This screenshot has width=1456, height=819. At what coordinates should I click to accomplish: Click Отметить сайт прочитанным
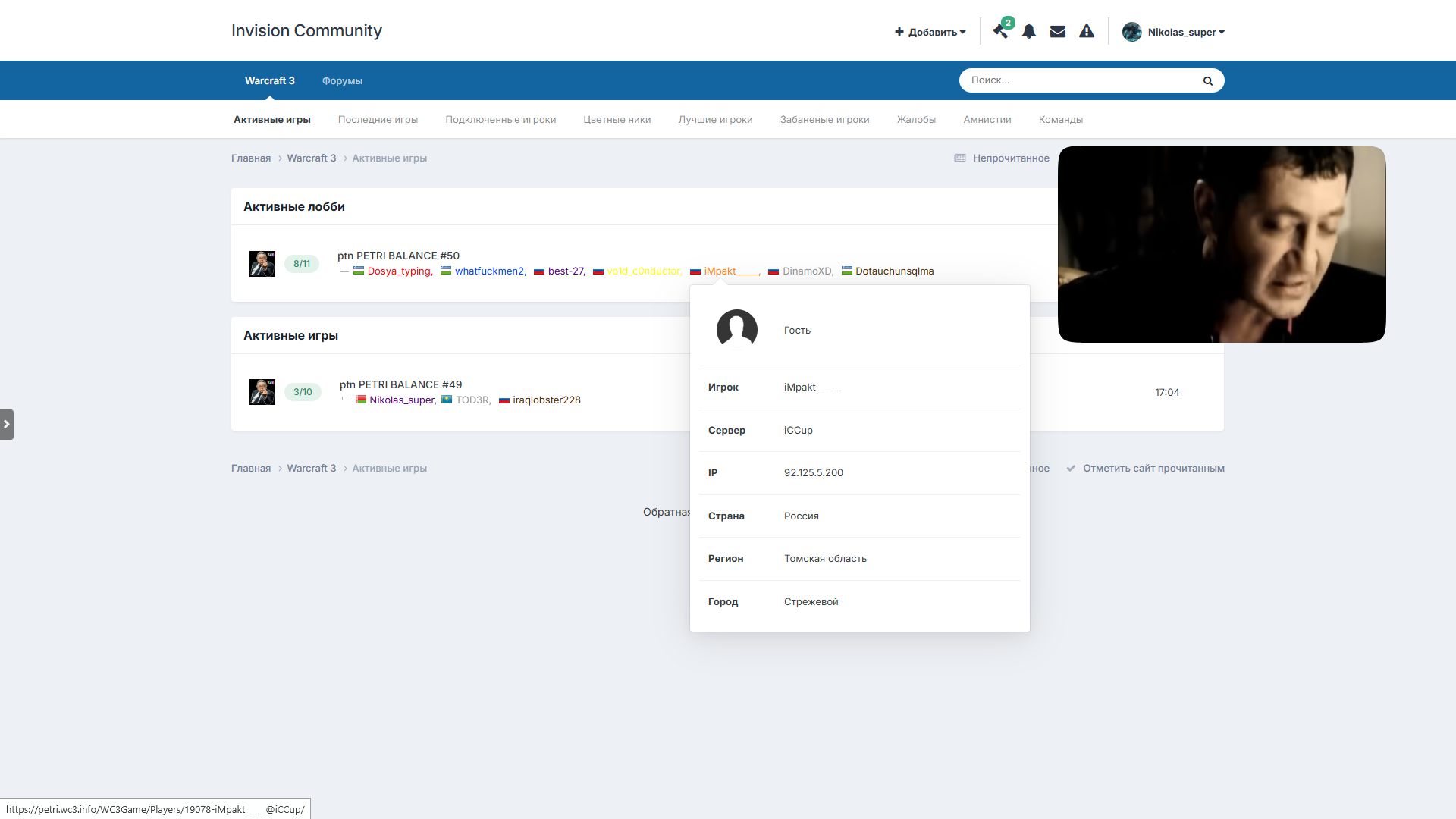coord(1153,468)
